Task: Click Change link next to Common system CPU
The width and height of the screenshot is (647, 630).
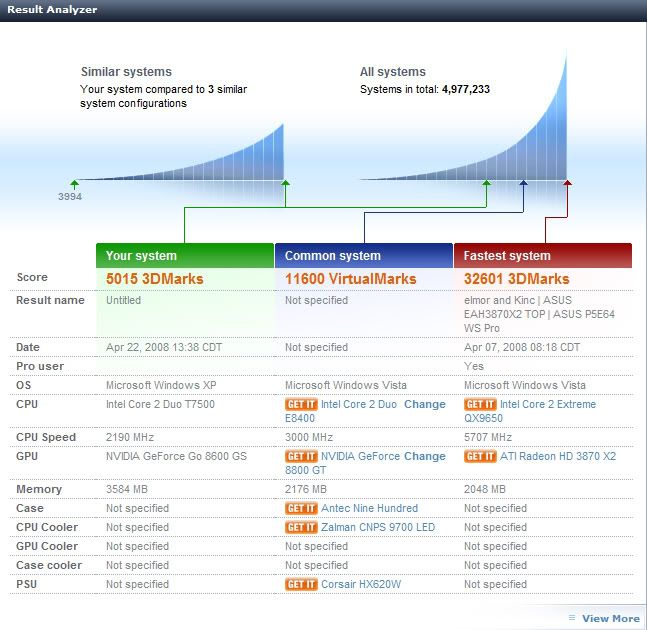Action: (425, 404)
